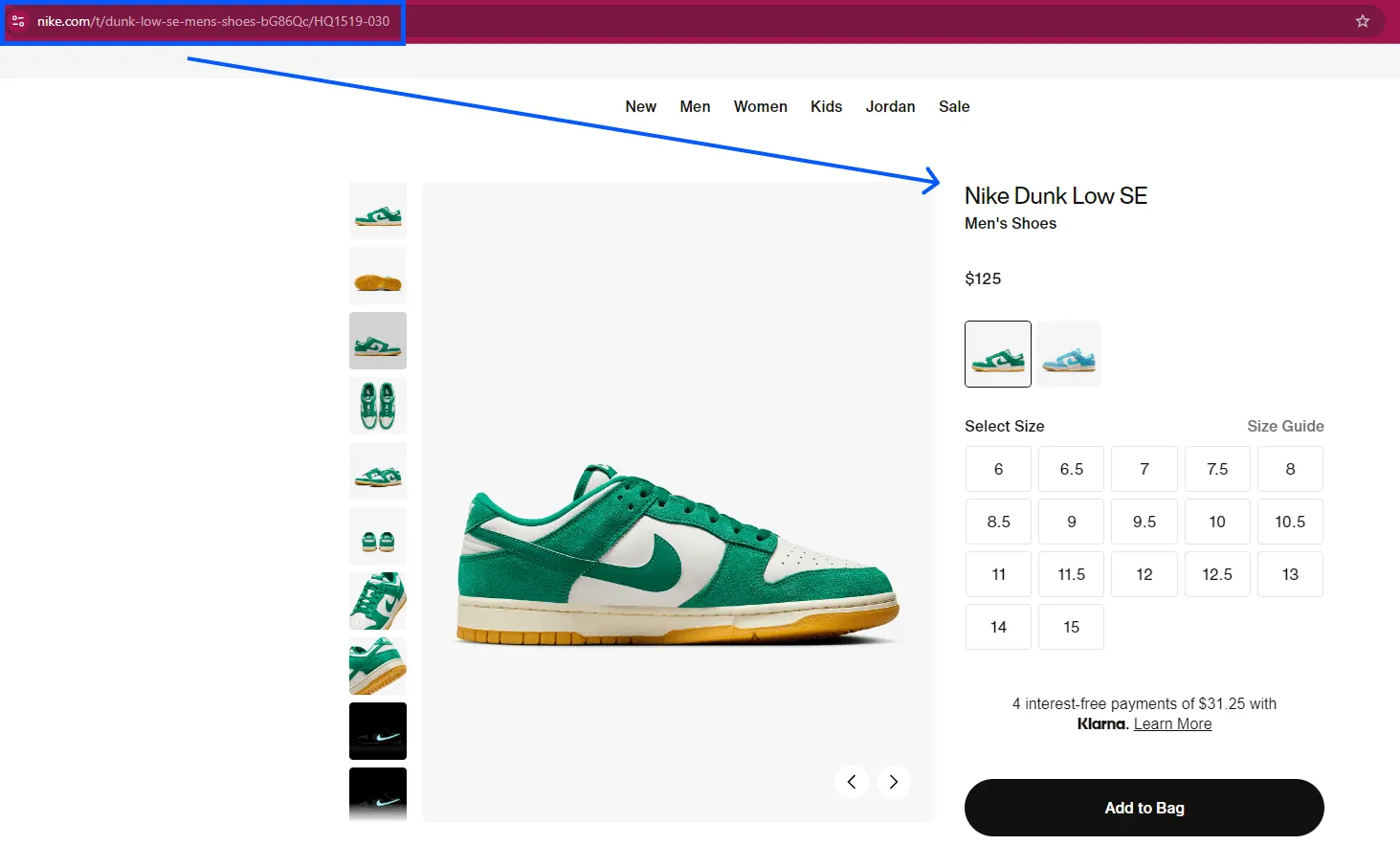Open the Kids navigation menu
This screenshot has height=845, width=1400.
pos(826,106)
